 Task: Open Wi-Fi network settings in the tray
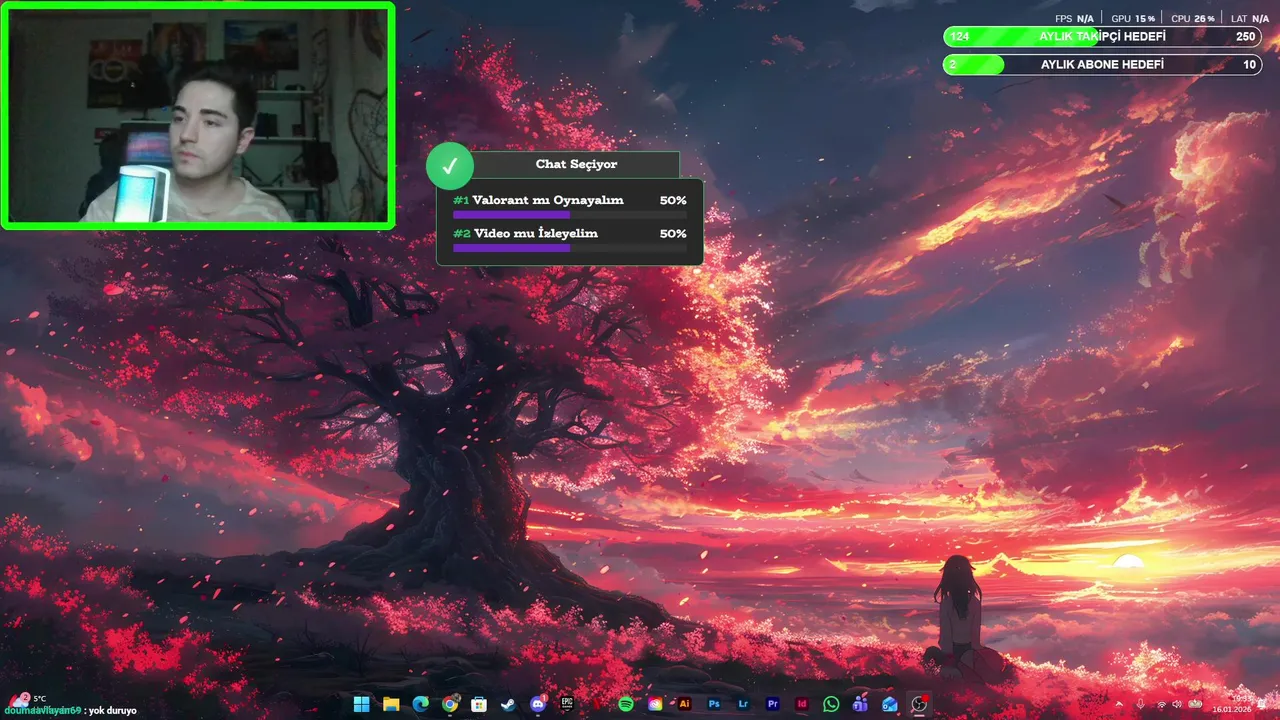[x=1161, y=704]
